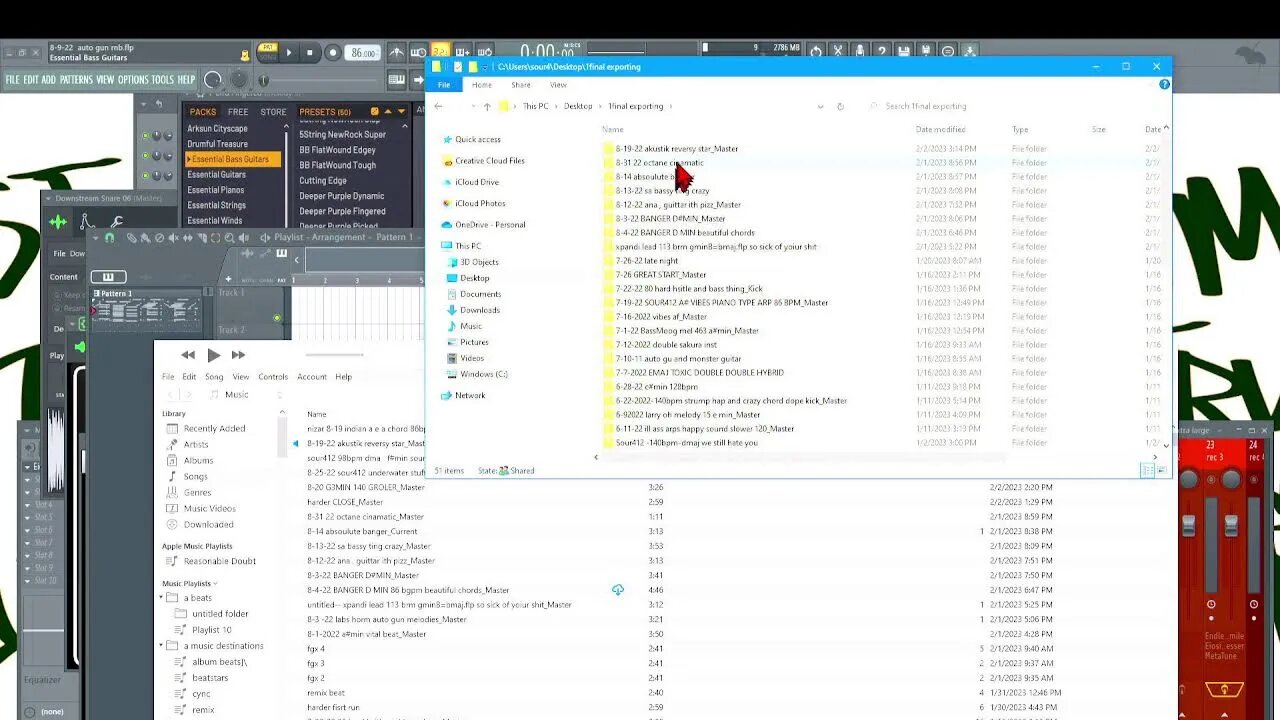The height and width of the screenshot is (720, 1280).
Task: Open the File tab in File Explorer
Action: tap(444, 85)
